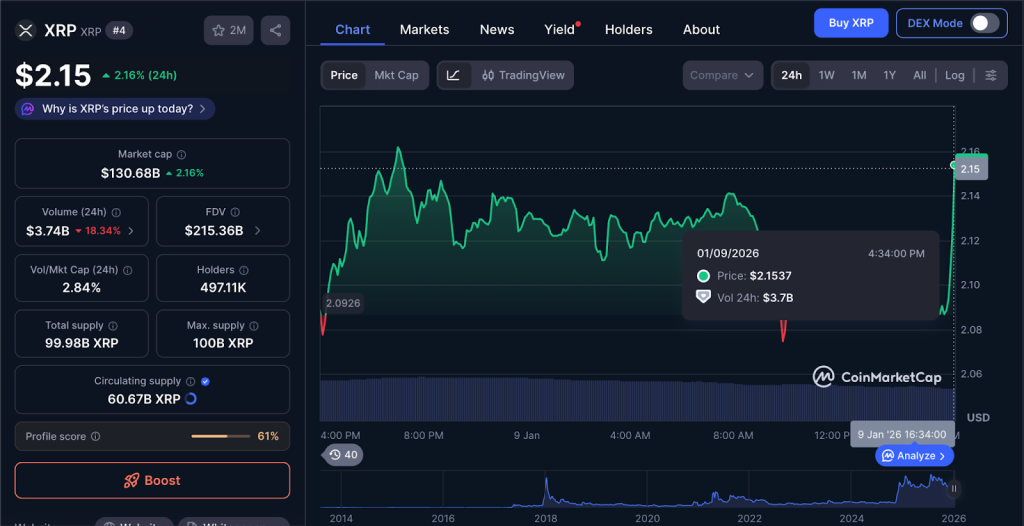This screenshot has height=526, width=1024.
Task: Click the Profile score progress bar
Action: [221, 437]
